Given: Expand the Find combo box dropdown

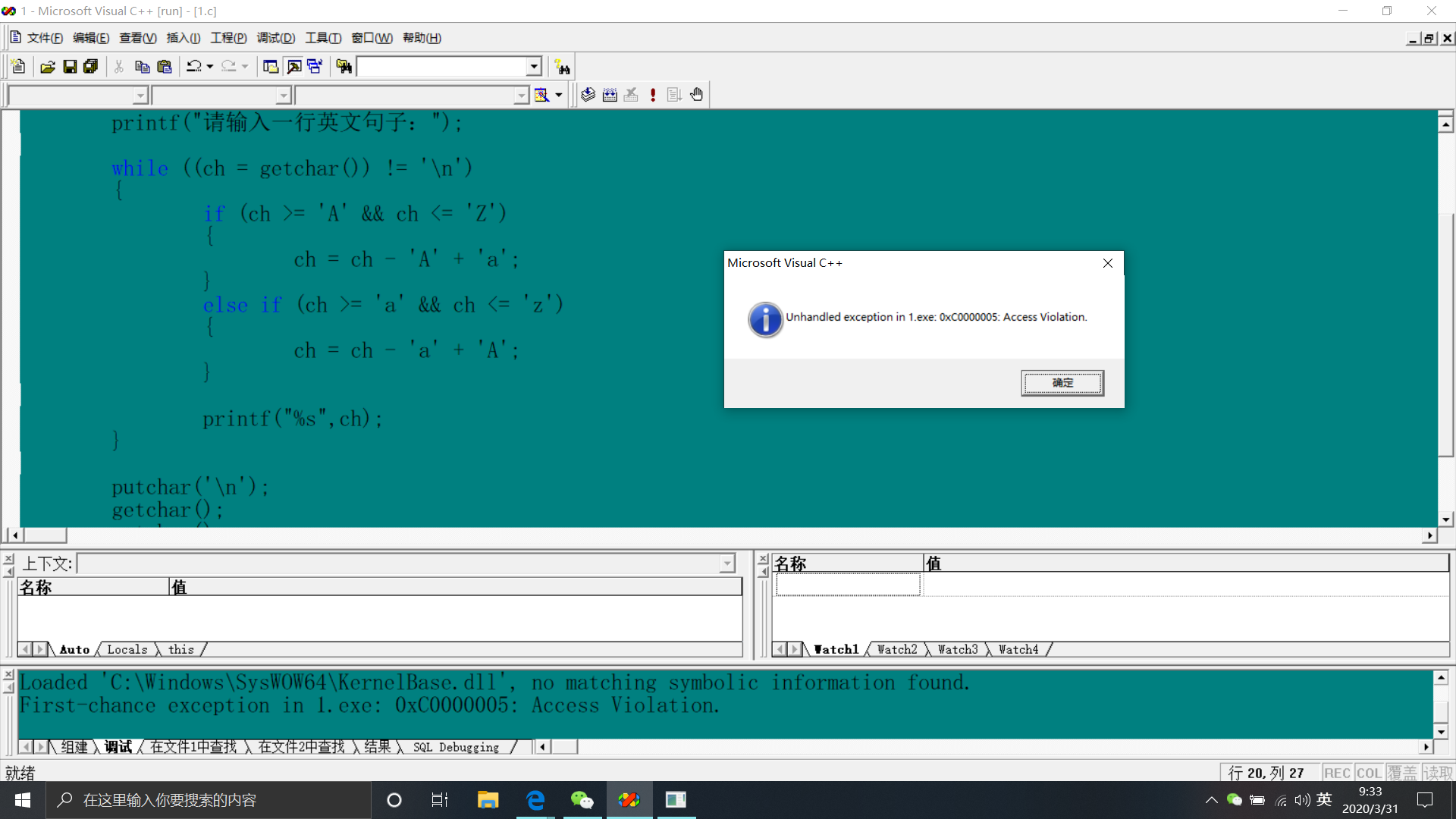Looking at the screenshot, I should (x=534, y=67).
